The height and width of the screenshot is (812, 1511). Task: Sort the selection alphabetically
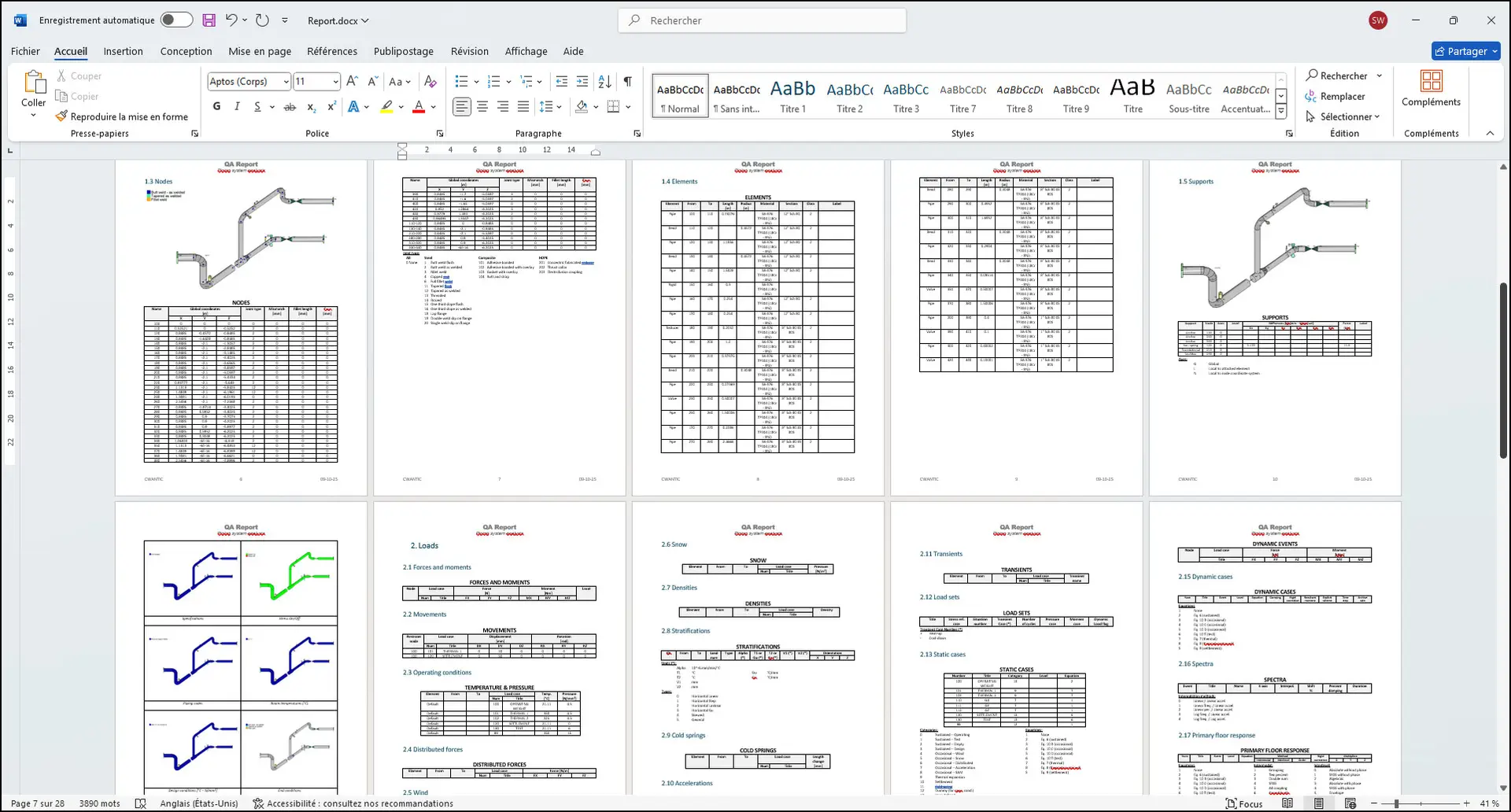tap(604, 82)
